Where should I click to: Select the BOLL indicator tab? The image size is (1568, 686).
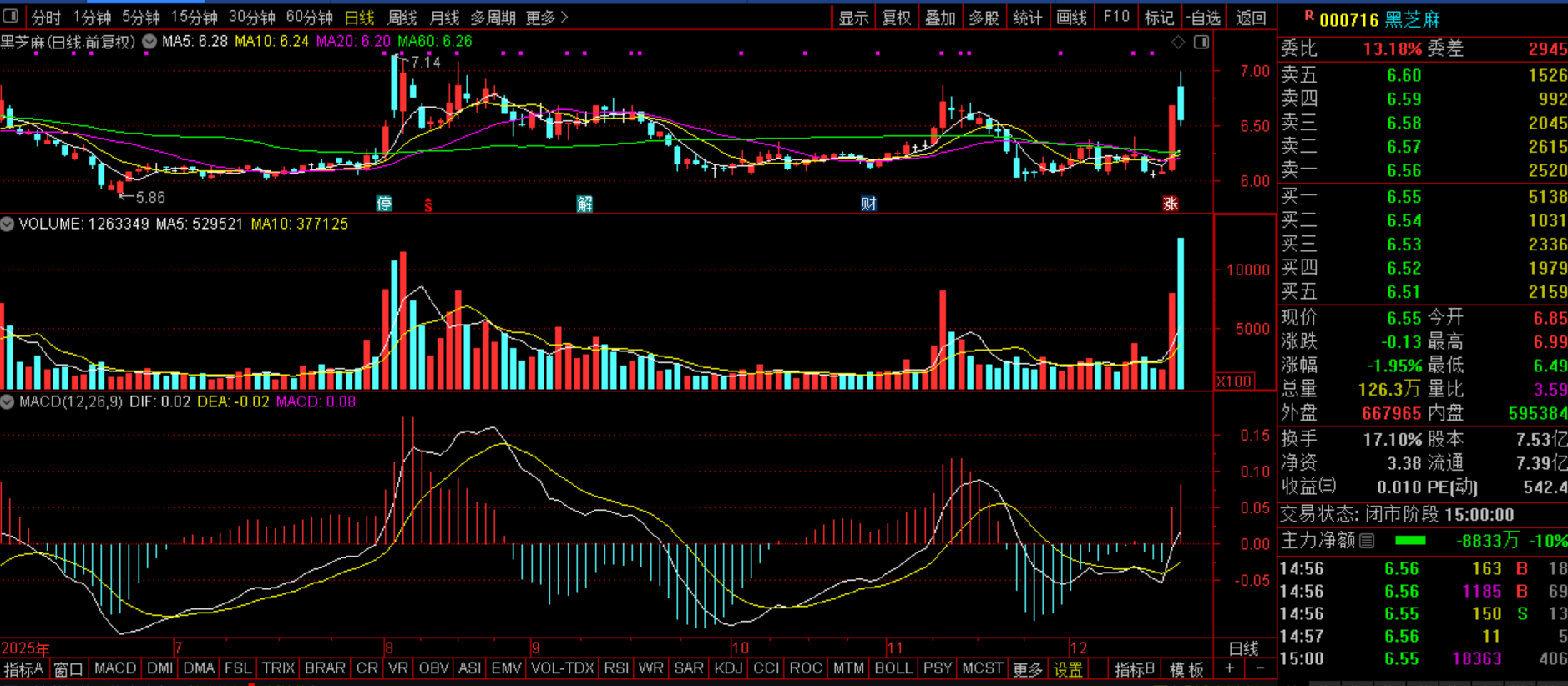[893, 668]
